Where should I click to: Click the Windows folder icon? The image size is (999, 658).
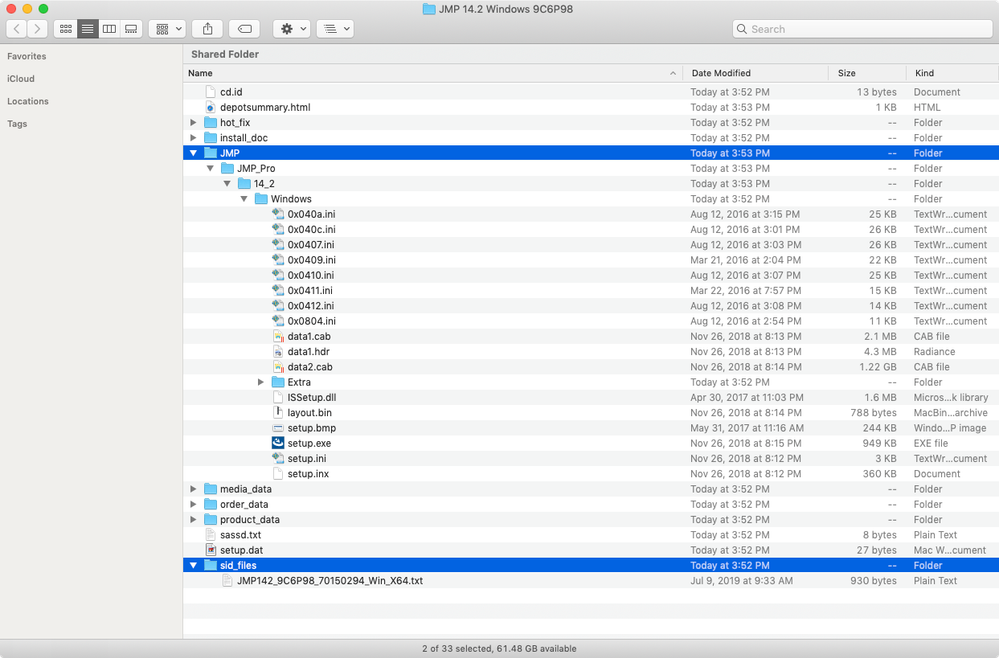261,199
